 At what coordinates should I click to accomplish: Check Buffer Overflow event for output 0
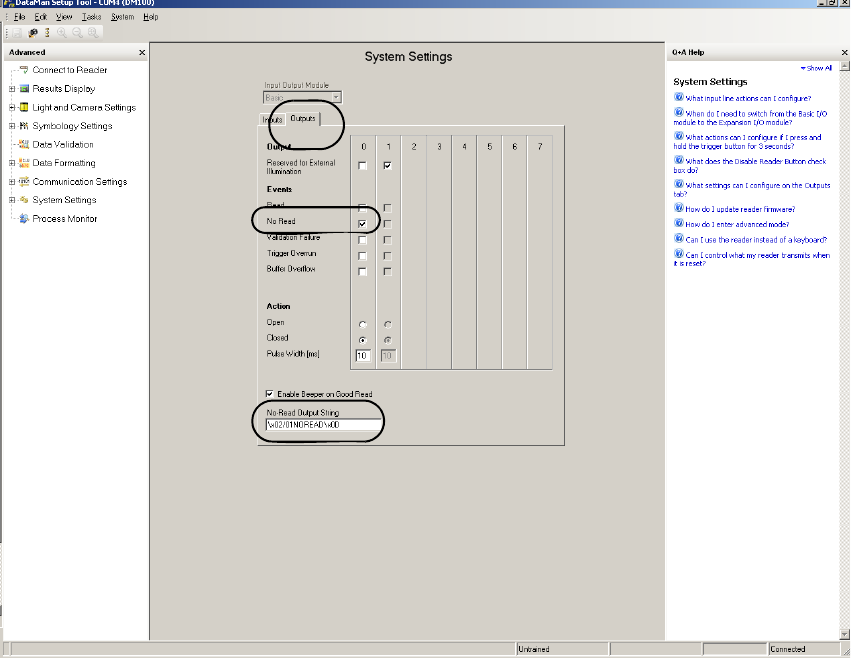[363, 271]
